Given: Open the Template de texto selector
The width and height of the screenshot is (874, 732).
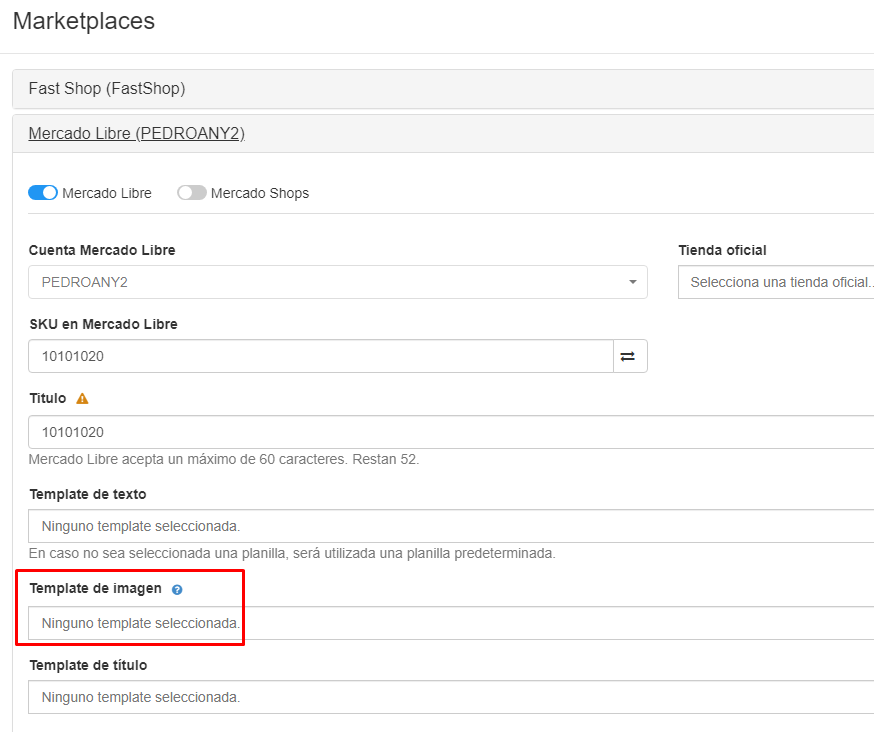Looking at the screenshot, I should (x=451, y=526).
